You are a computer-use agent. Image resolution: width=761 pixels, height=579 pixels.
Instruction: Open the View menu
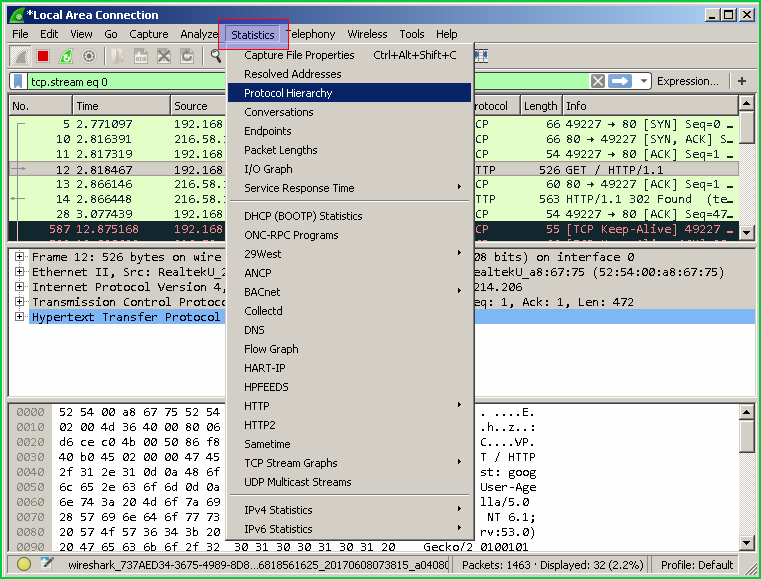81,34
